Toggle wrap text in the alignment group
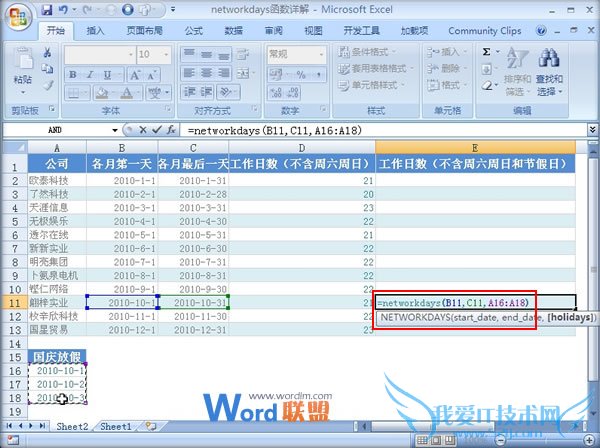 (x=243, y=54)
